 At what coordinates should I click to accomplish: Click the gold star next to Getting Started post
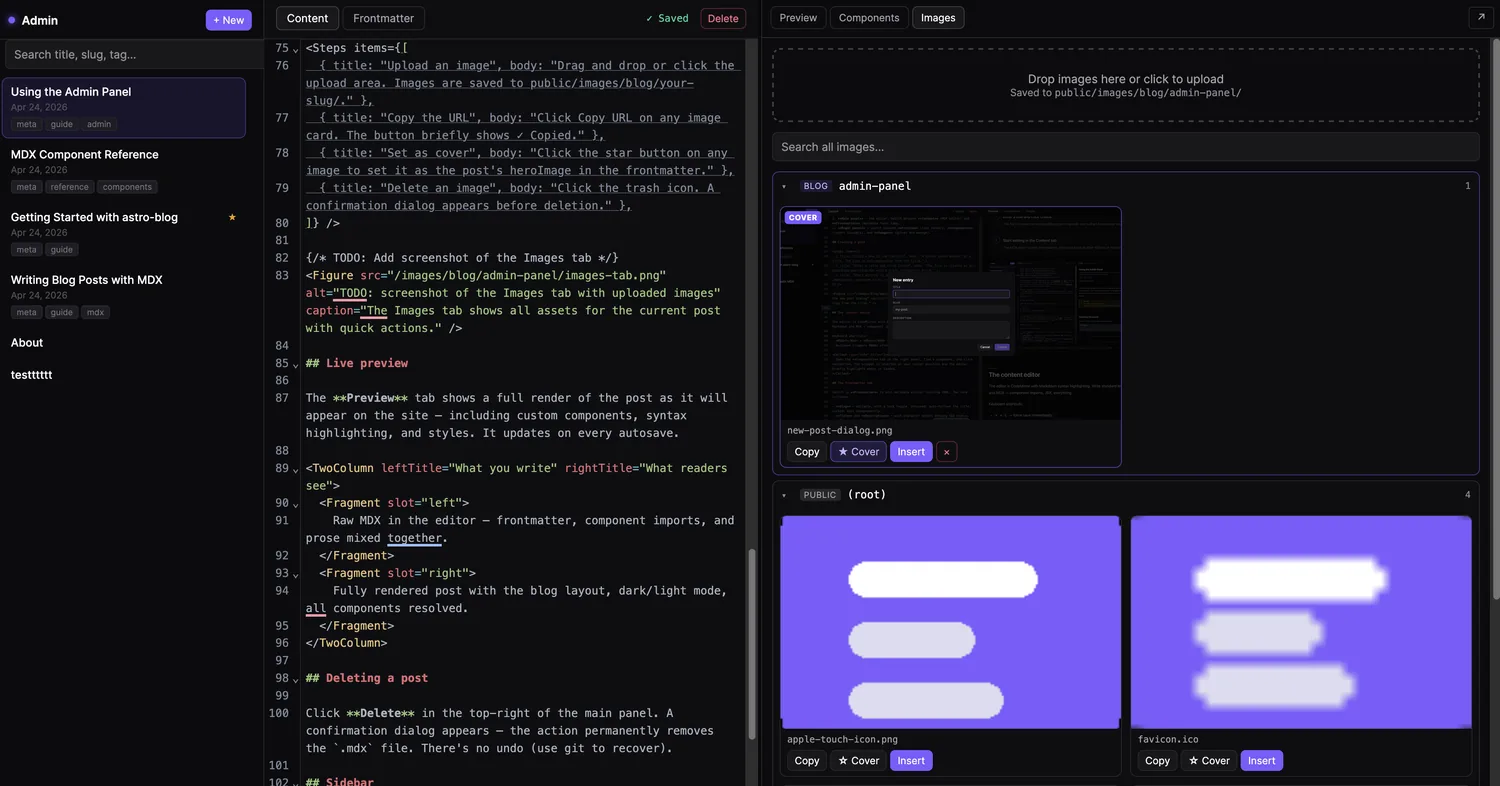[232, 217]
